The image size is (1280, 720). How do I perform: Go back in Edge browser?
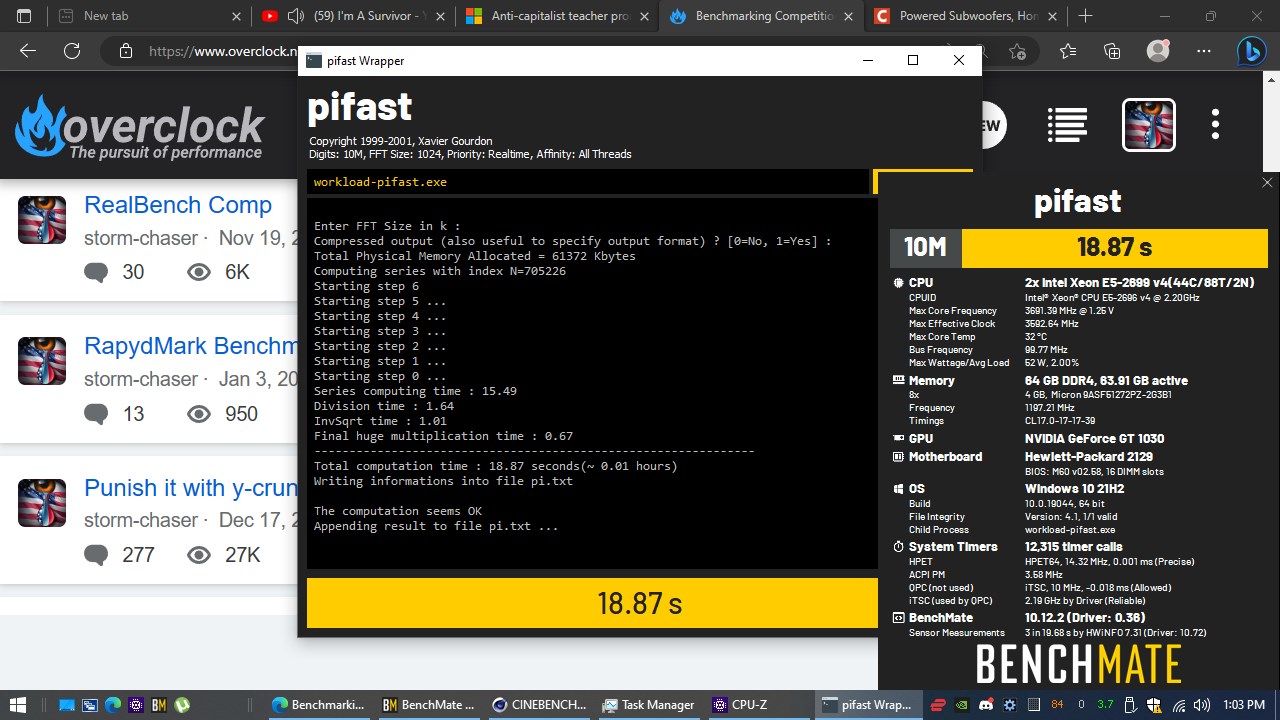tap(28, 51)
